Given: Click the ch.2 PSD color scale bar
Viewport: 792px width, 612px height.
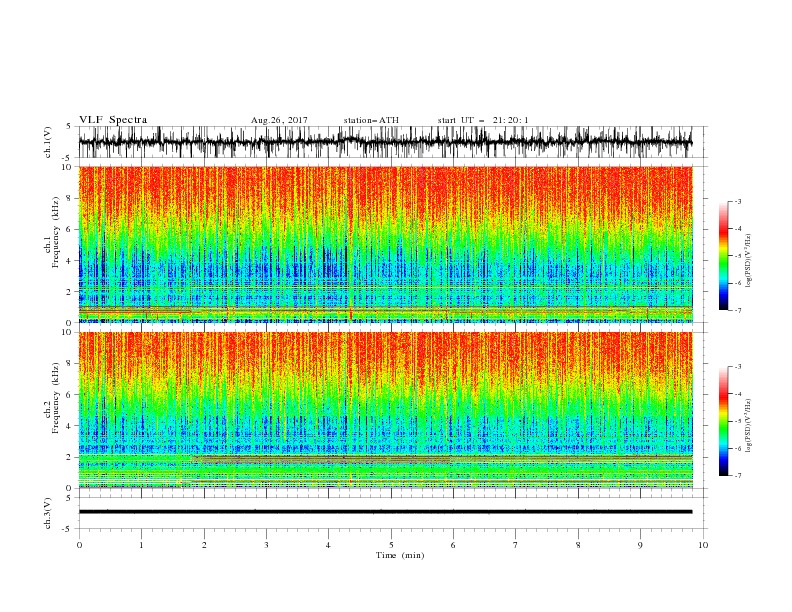Looking at the screenshot, I should tap(724, 421).
